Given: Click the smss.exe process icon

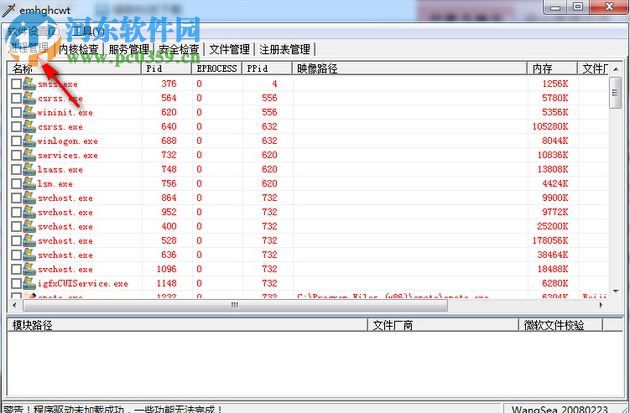Looking at the screenshot, I should click(x=29, y=84).
